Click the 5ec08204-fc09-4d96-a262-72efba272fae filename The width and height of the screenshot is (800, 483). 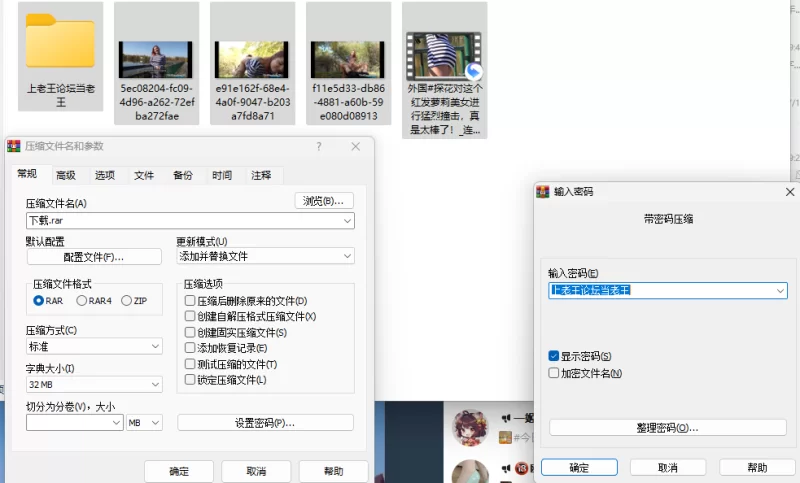click(x=157, y=102)
